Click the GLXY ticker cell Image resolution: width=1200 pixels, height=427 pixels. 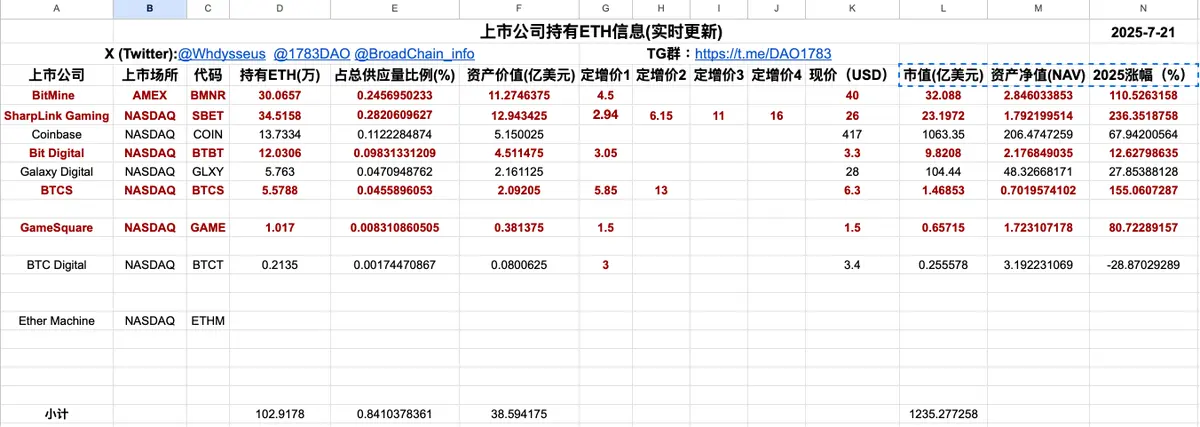(208, 172)
